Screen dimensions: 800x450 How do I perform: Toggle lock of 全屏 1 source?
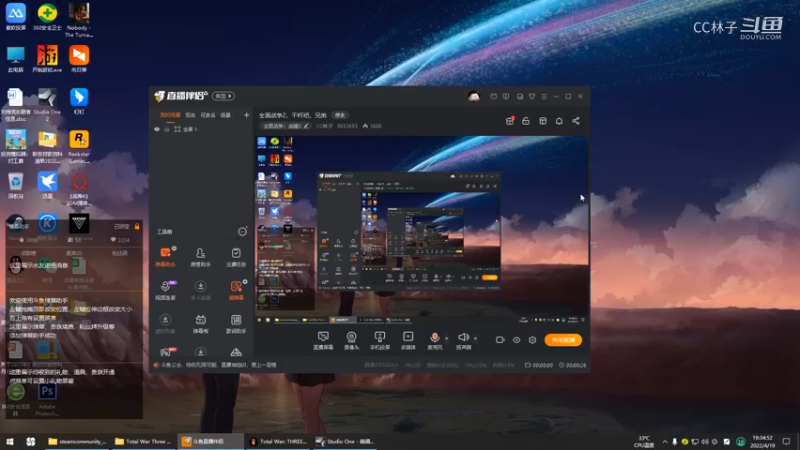[x=166, y=129]
